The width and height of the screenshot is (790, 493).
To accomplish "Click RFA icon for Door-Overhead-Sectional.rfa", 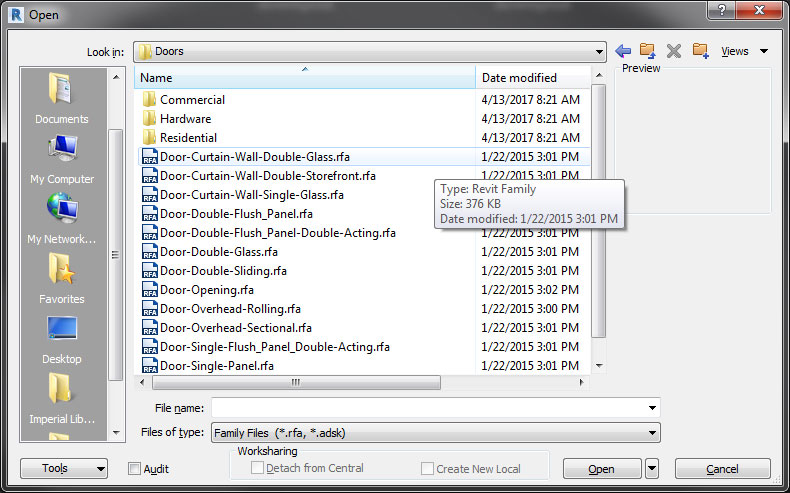I will [150, 328].
